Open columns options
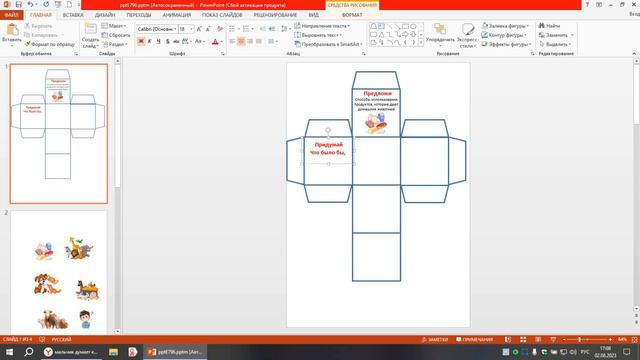The height and width of the screenshot is (360, 640). pyautogui.click(x=273, y=41)
